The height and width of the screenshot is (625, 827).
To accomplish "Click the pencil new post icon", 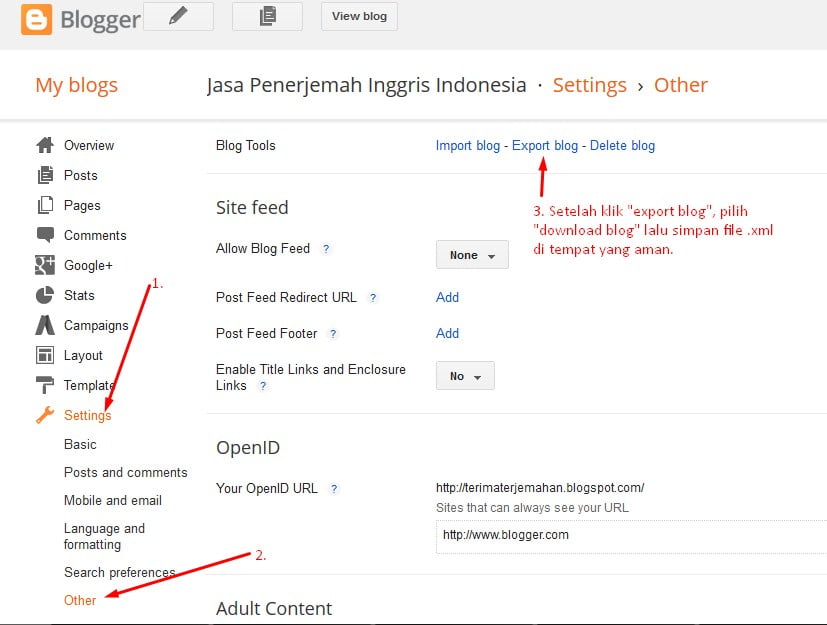I will (178, 16).
